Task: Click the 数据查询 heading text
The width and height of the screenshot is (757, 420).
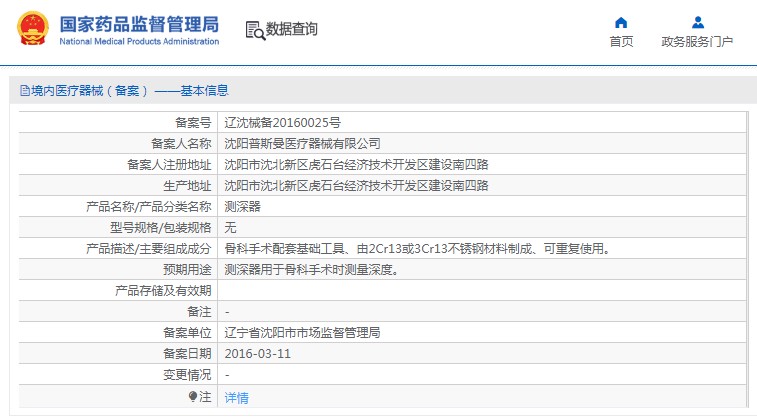Action: (x=292, y=29)
